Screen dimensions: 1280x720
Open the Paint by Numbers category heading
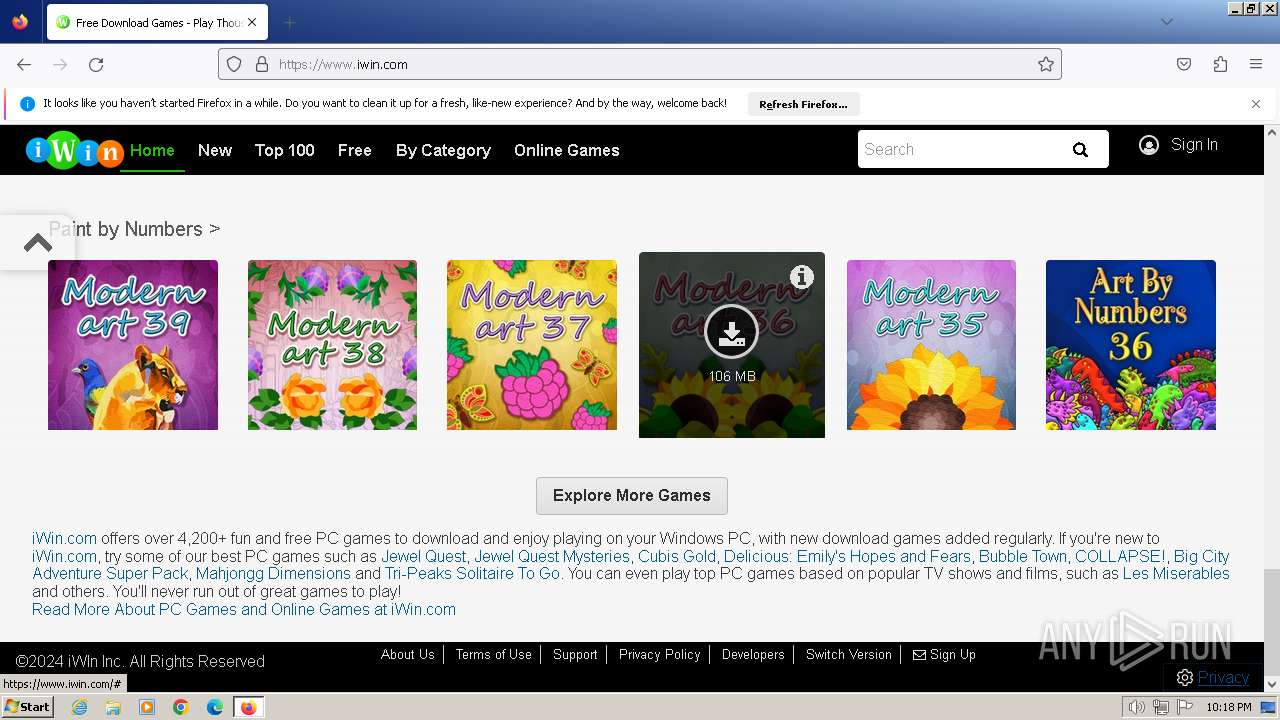point(134,229)
